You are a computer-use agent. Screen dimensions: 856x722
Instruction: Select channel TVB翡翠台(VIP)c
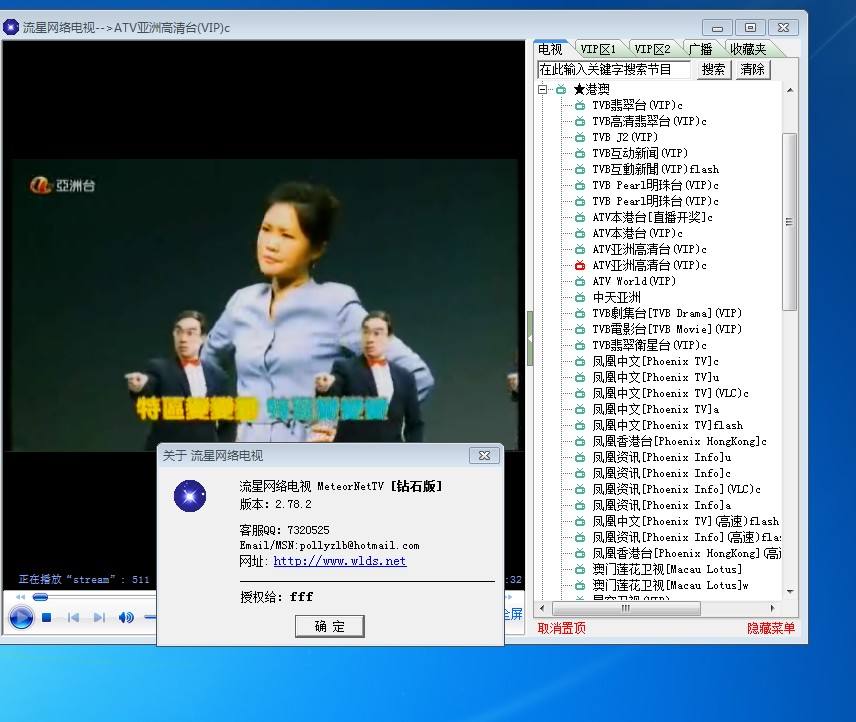[x=637, y=105]
